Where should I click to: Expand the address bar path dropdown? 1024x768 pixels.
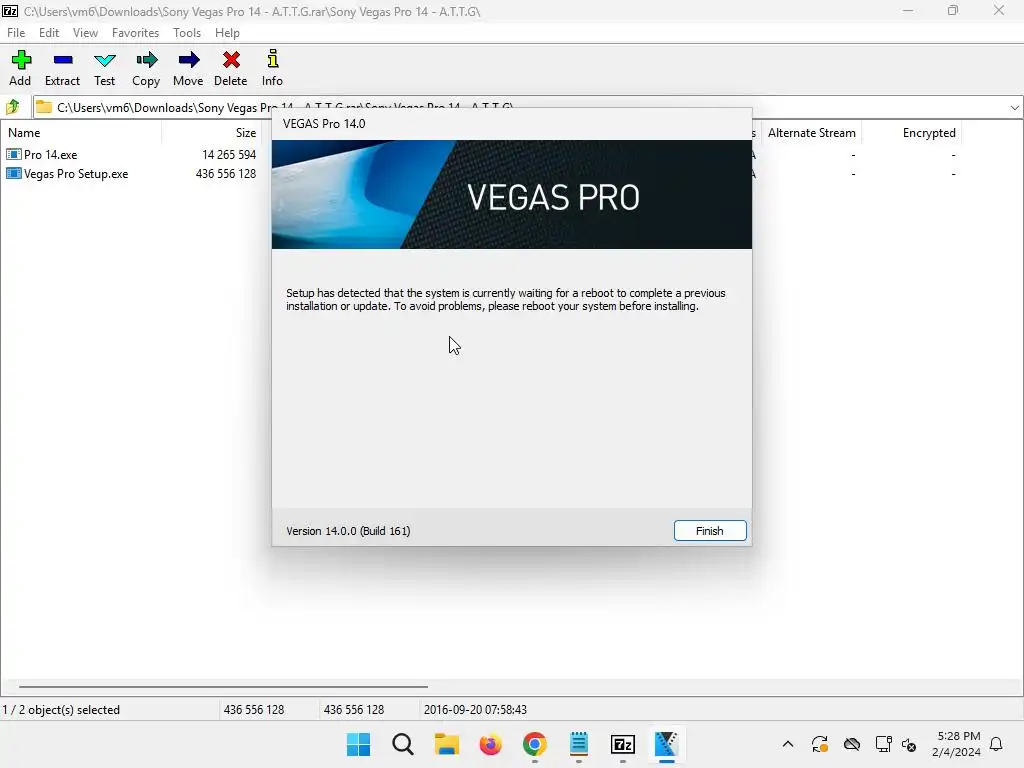pos(1014,107)
